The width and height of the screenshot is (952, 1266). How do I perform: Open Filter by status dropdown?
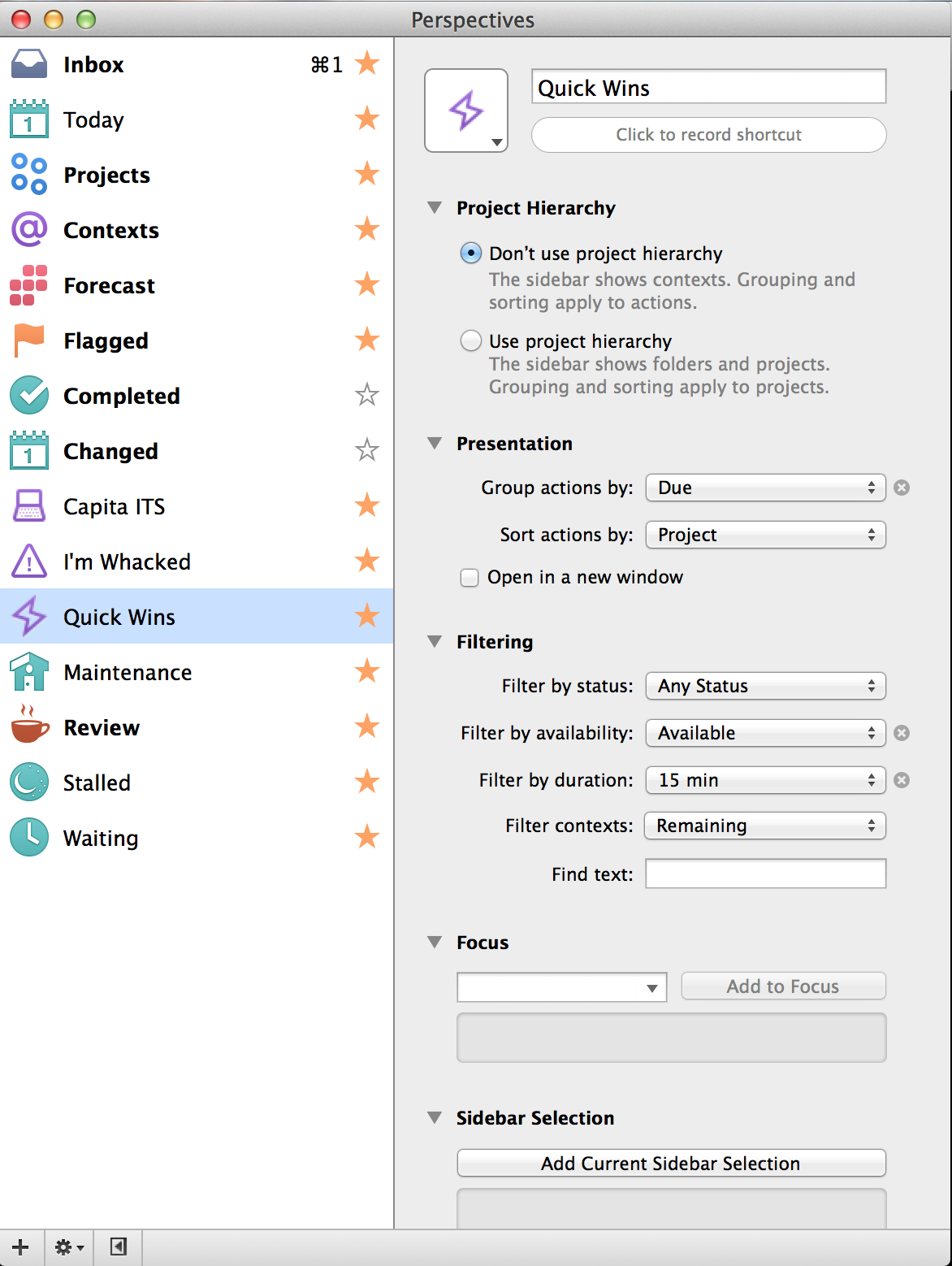click(765, 686)
